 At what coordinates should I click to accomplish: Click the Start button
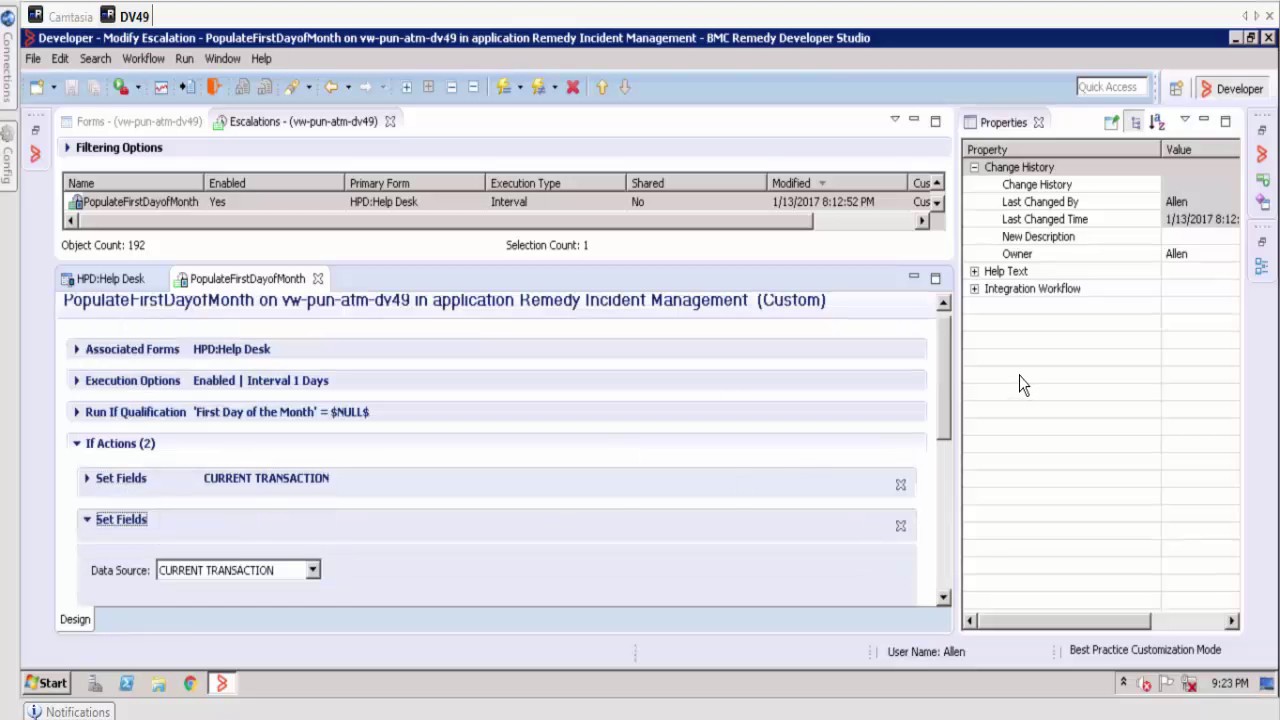click(x=46, y=684)
